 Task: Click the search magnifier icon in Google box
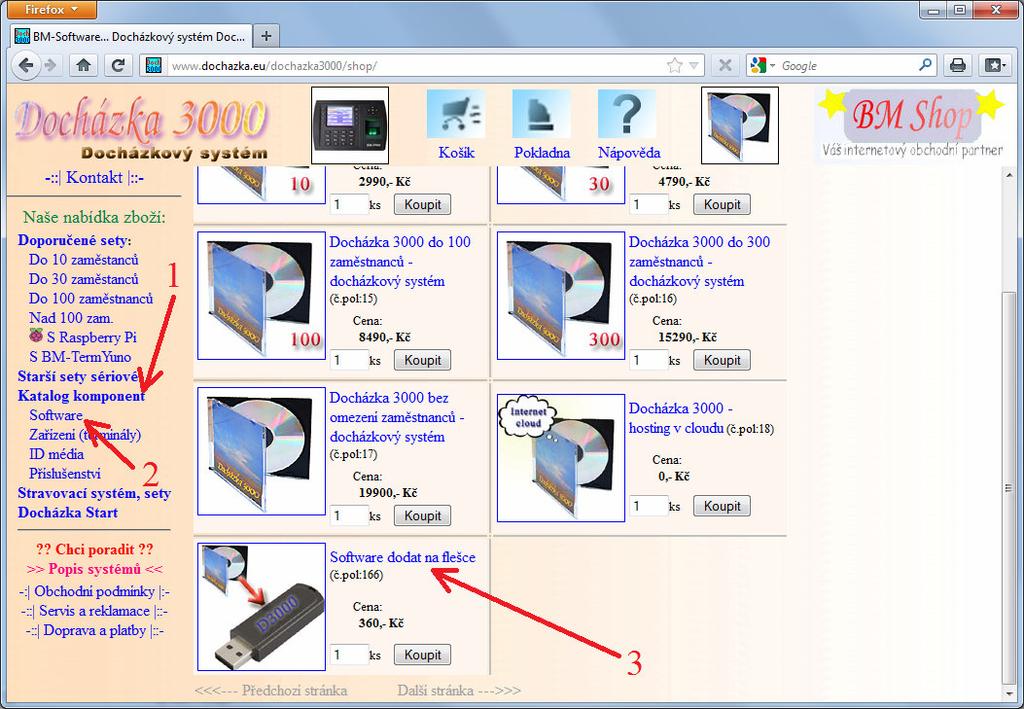pos(925,65)
